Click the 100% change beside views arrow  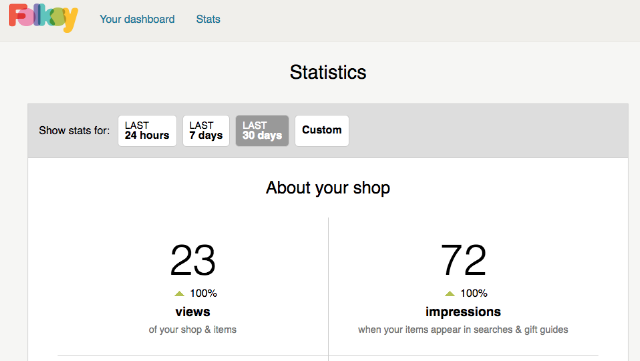[x=203, y=293]
